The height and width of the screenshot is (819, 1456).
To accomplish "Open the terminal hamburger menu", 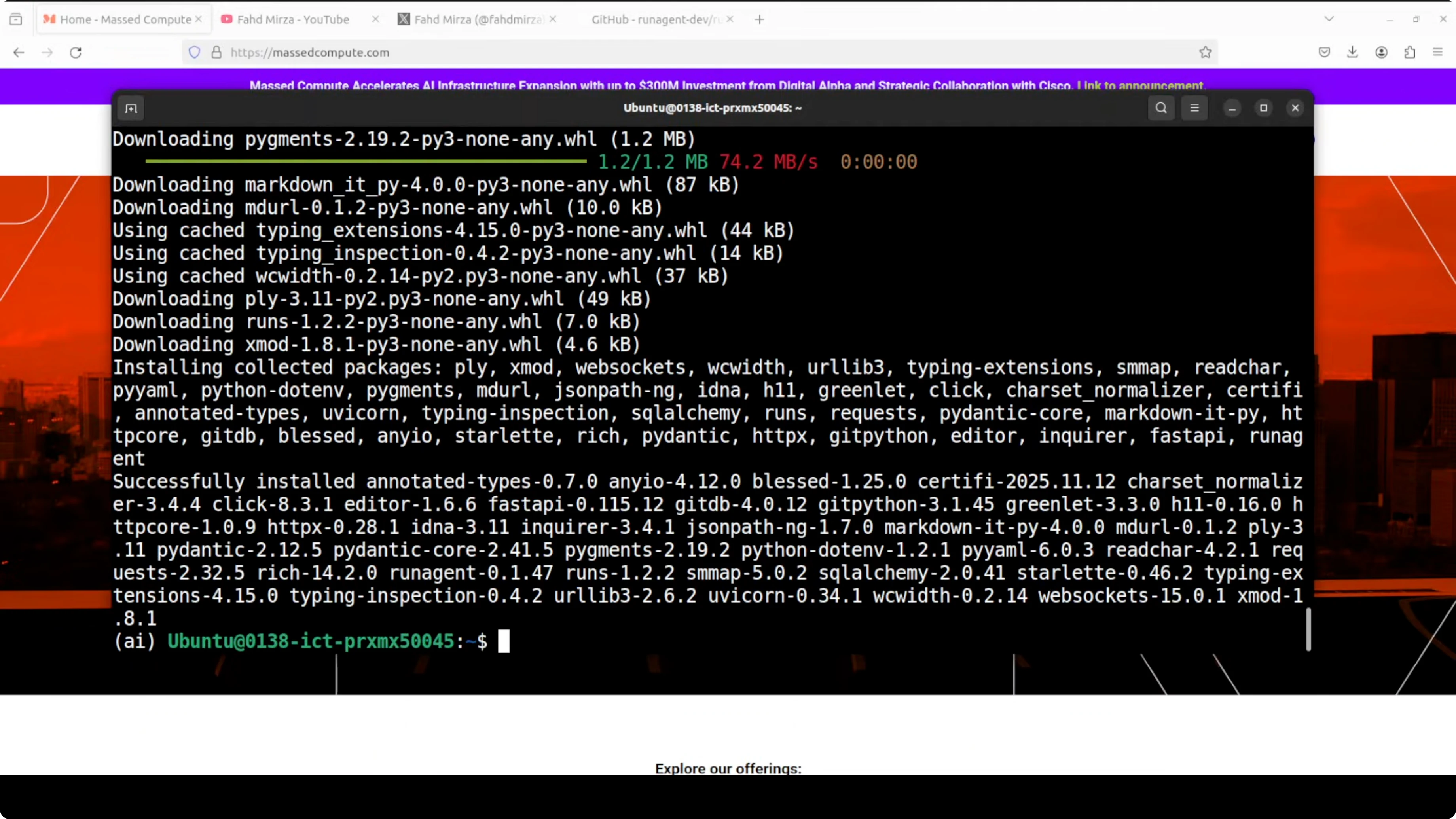I will coord(1194,108).
